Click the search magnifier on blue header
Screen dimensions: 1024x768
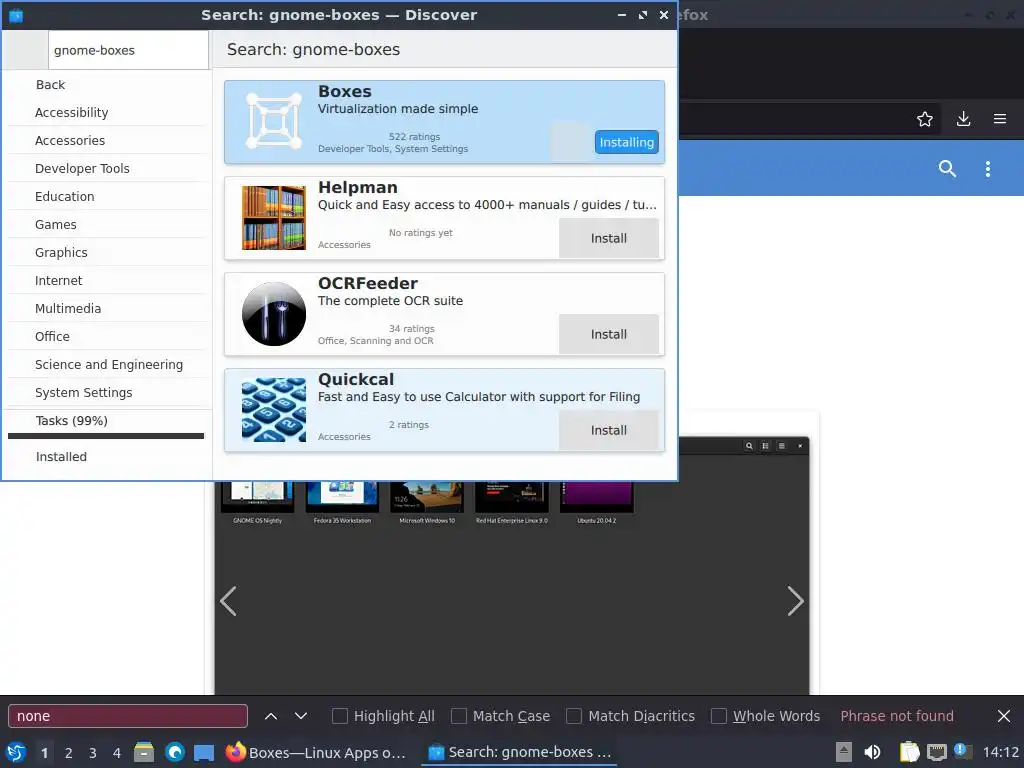(x=947, y=168)
